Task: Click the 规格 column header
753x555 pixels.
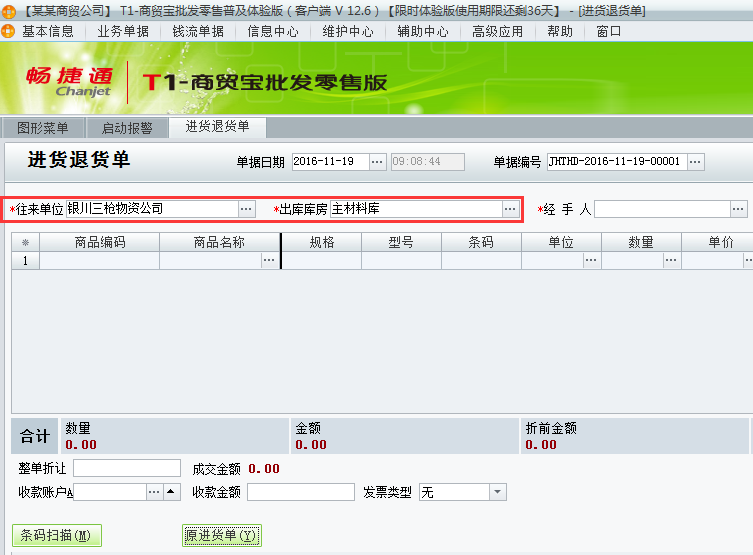Action: [x=322, y=242]
